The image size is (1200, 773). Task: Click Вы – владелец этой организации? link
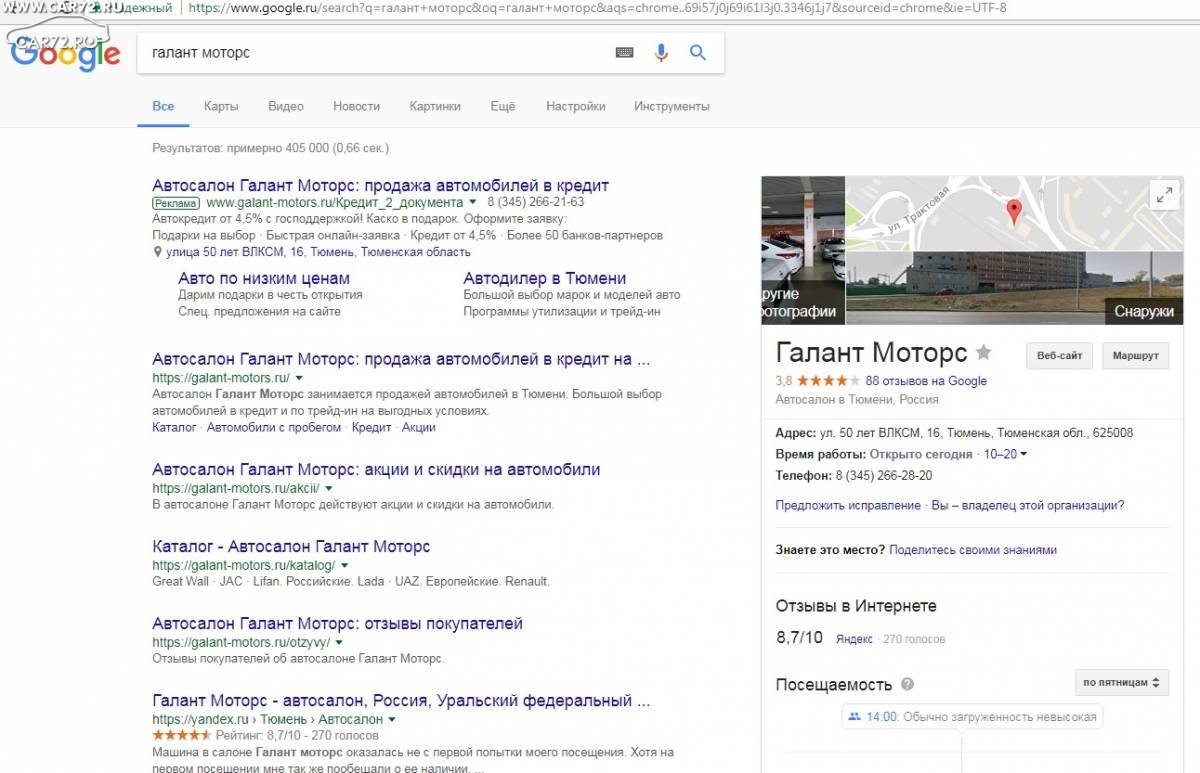click(1028, 506)
